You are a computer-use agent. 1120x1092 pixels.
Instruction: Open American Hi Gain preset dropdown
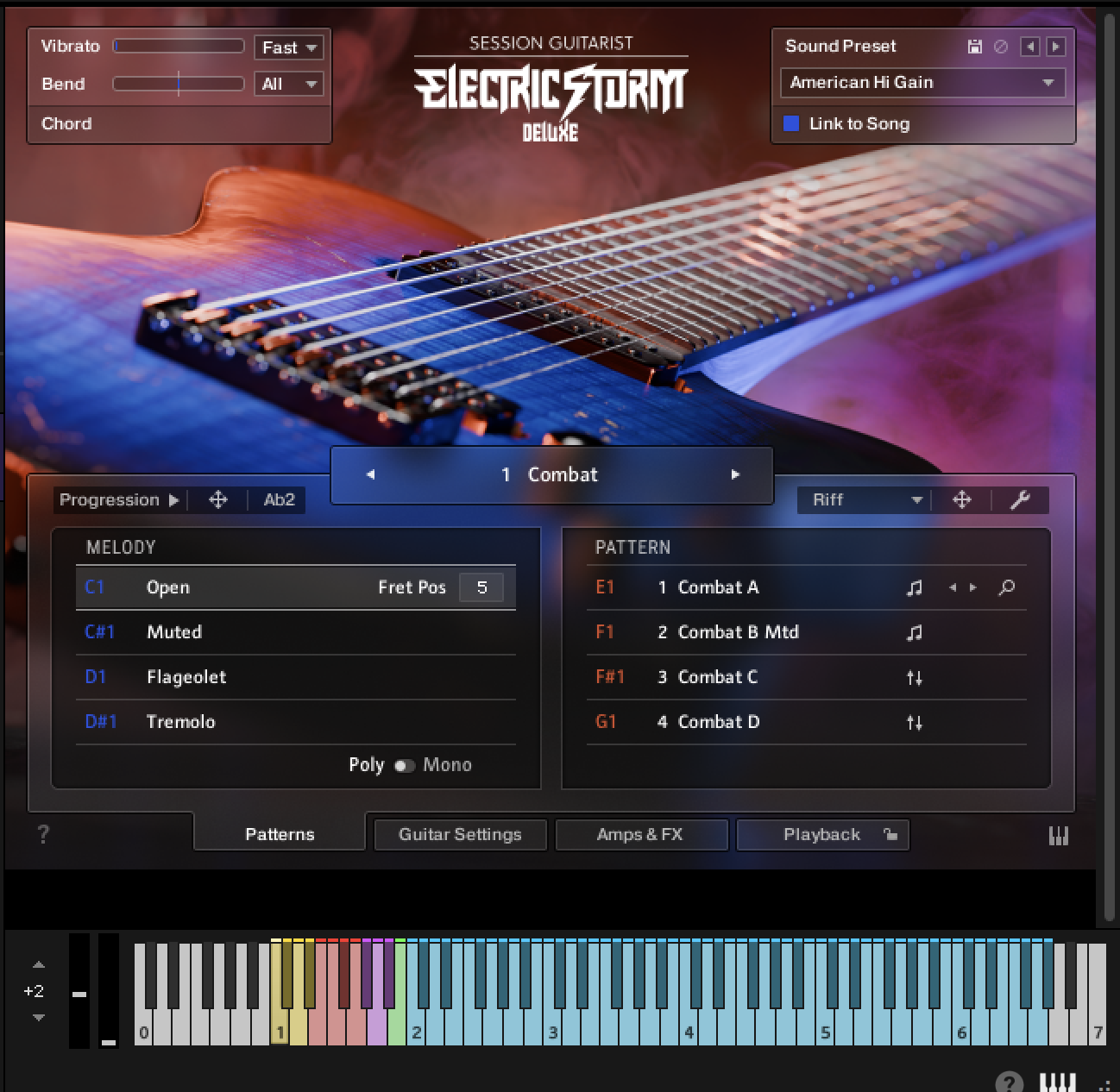(922, 83)
